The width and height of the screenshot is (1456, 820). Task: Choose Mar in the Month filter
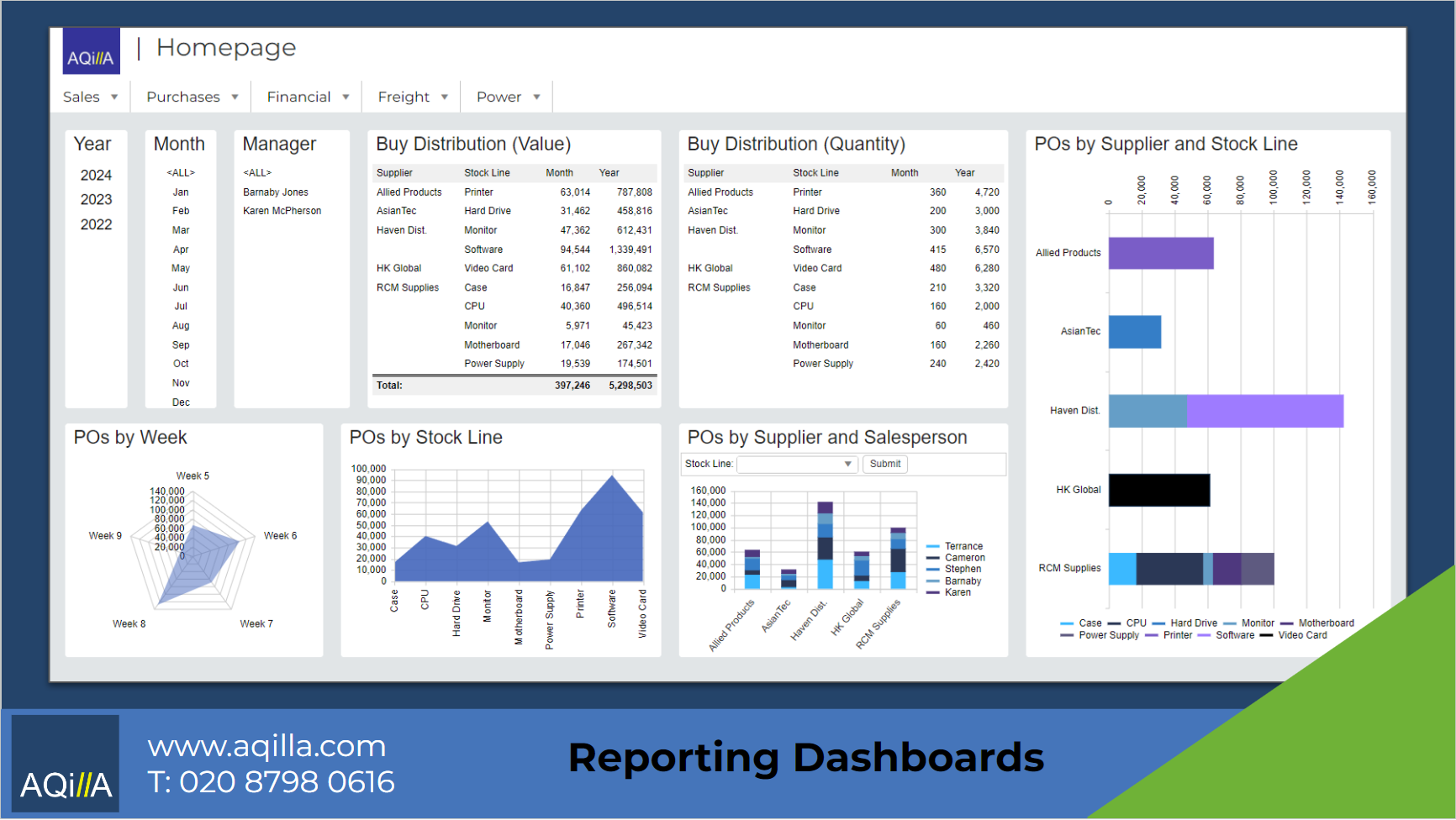pyautogui.click(x=181, y=230)
